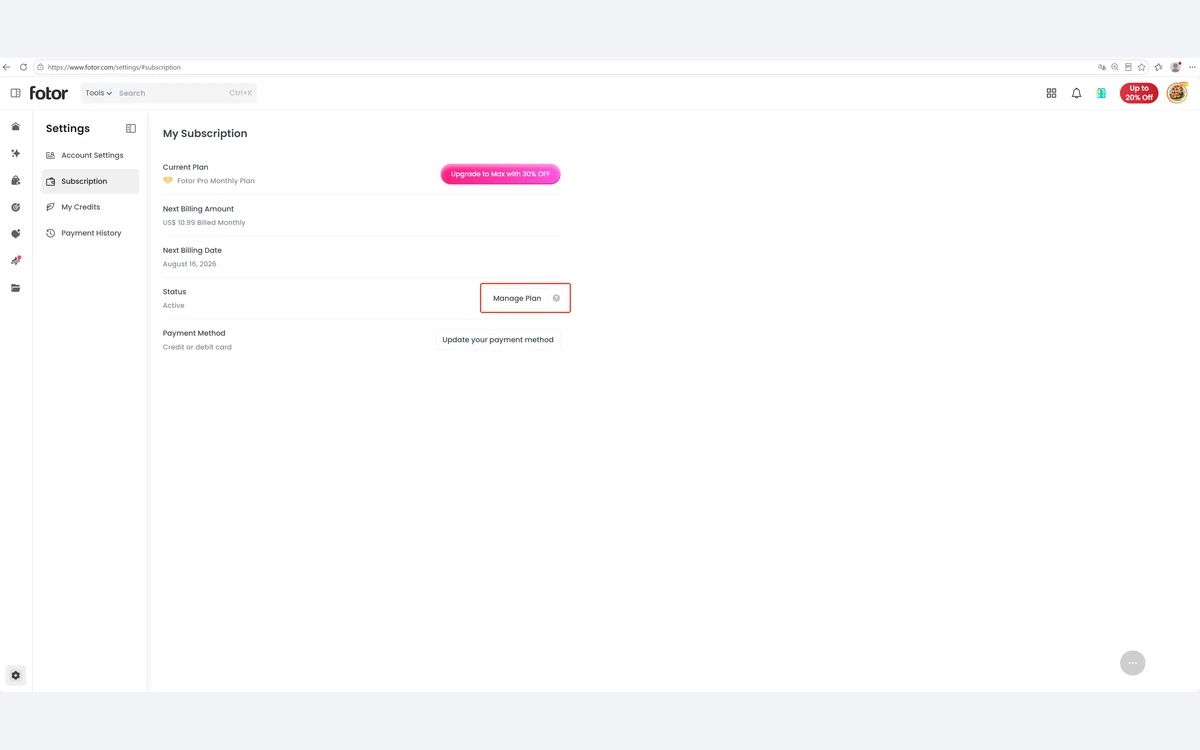Open the browser three-dot menu
Image resolution: width=1200 pixels, height=750 pixels.
click(1192, 67)
